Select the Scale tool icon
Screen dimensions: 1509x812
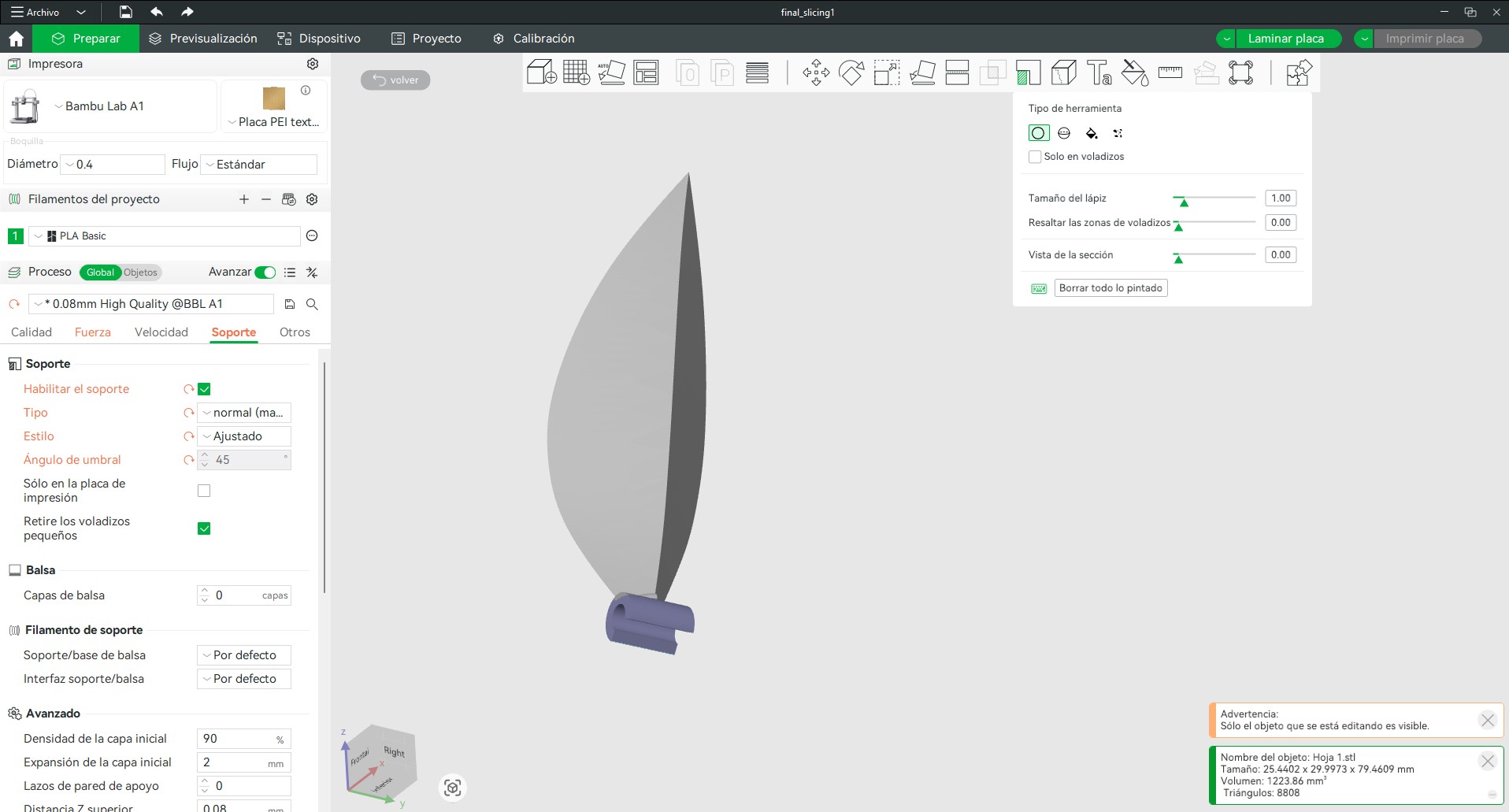(887, 72)
